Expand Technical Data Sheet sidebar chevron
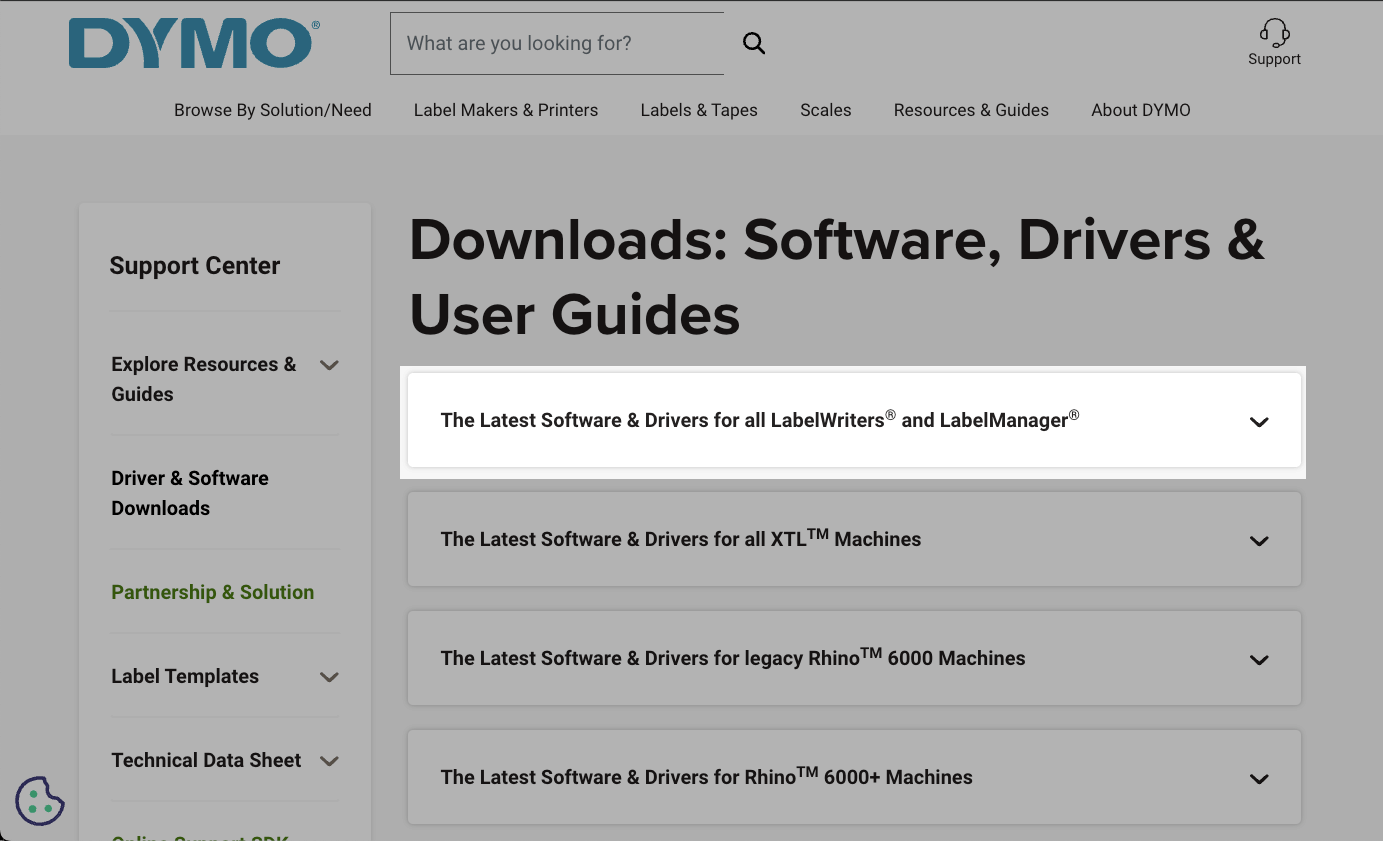 click(329, 761)
